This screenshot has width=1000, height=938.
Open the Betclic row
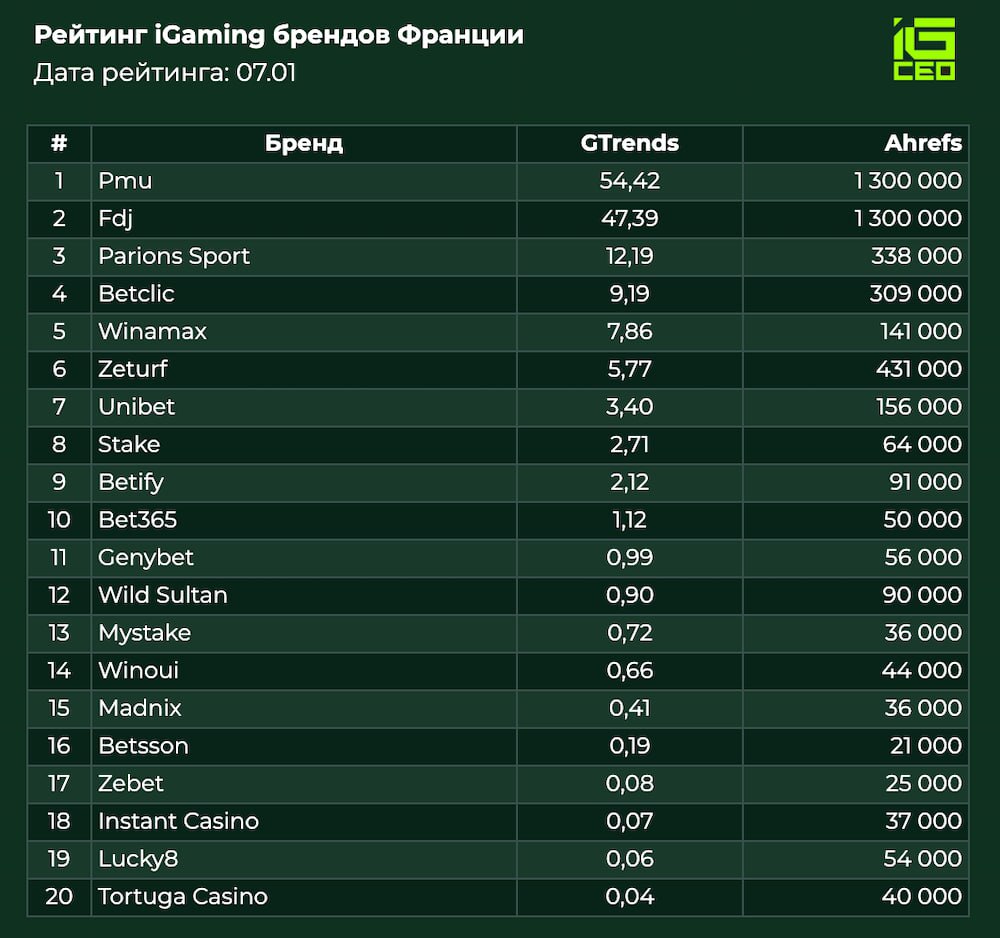(136, 294)
